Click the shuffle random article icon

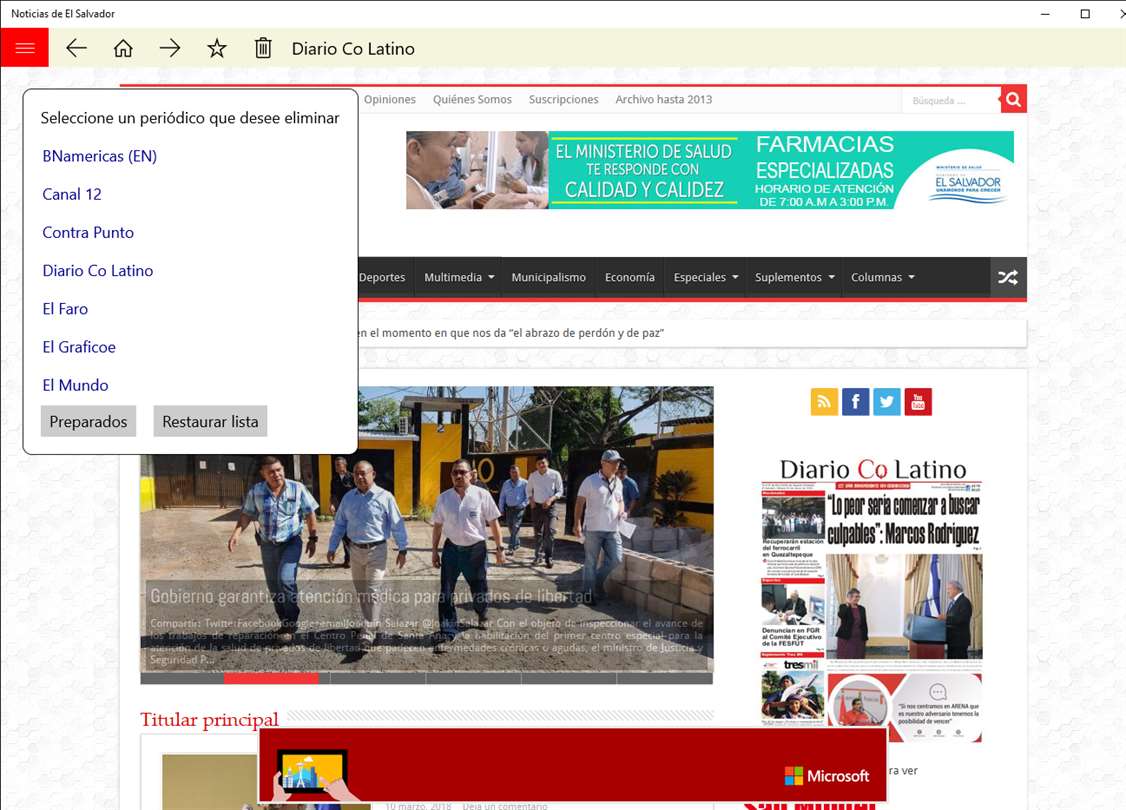pyautogui.click(x=1008, y=277)
